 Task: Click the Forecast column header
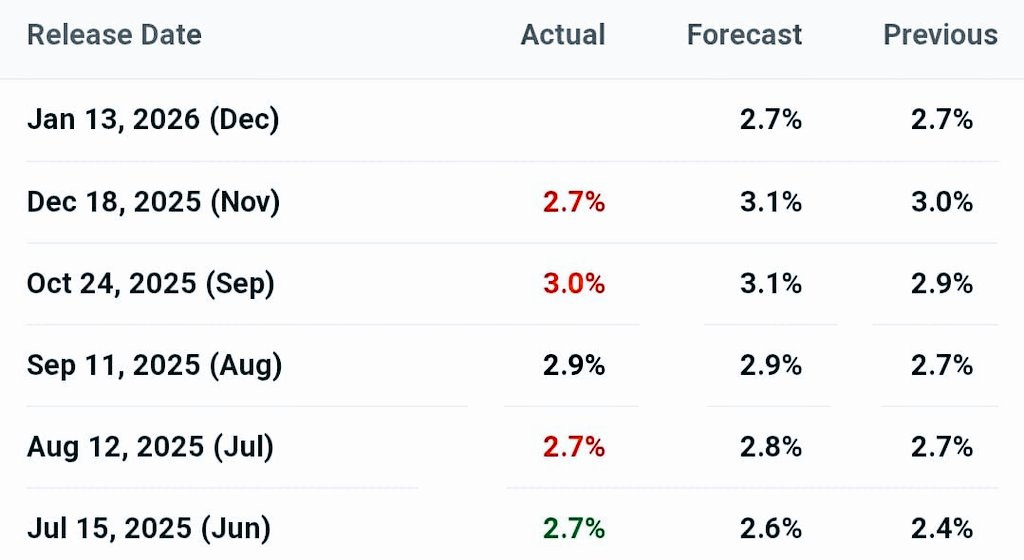(744, 35)
